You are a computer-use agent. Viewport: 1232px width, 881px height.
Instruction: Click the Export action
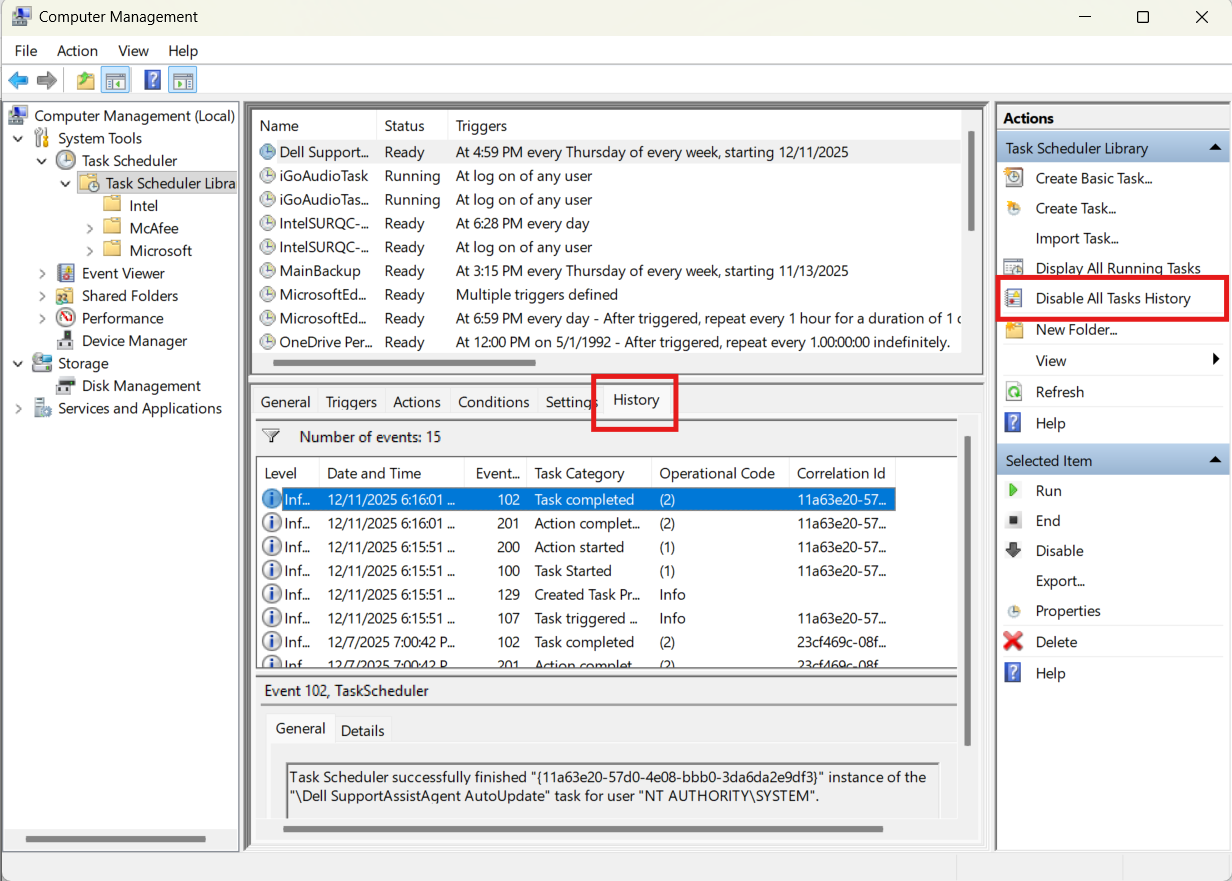click(x=1060, y=581)
